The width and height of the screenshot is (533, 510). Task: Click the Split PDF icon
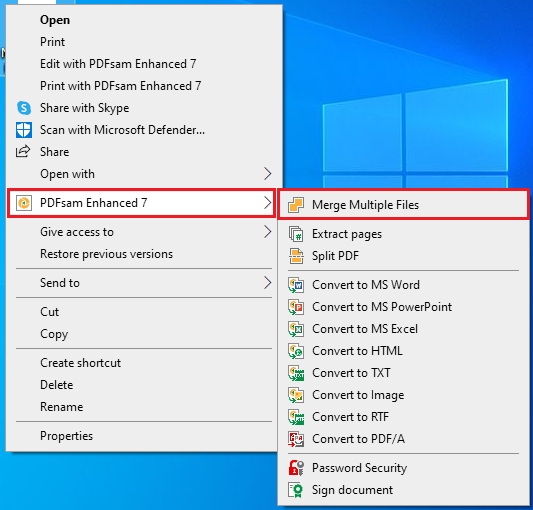296,256
